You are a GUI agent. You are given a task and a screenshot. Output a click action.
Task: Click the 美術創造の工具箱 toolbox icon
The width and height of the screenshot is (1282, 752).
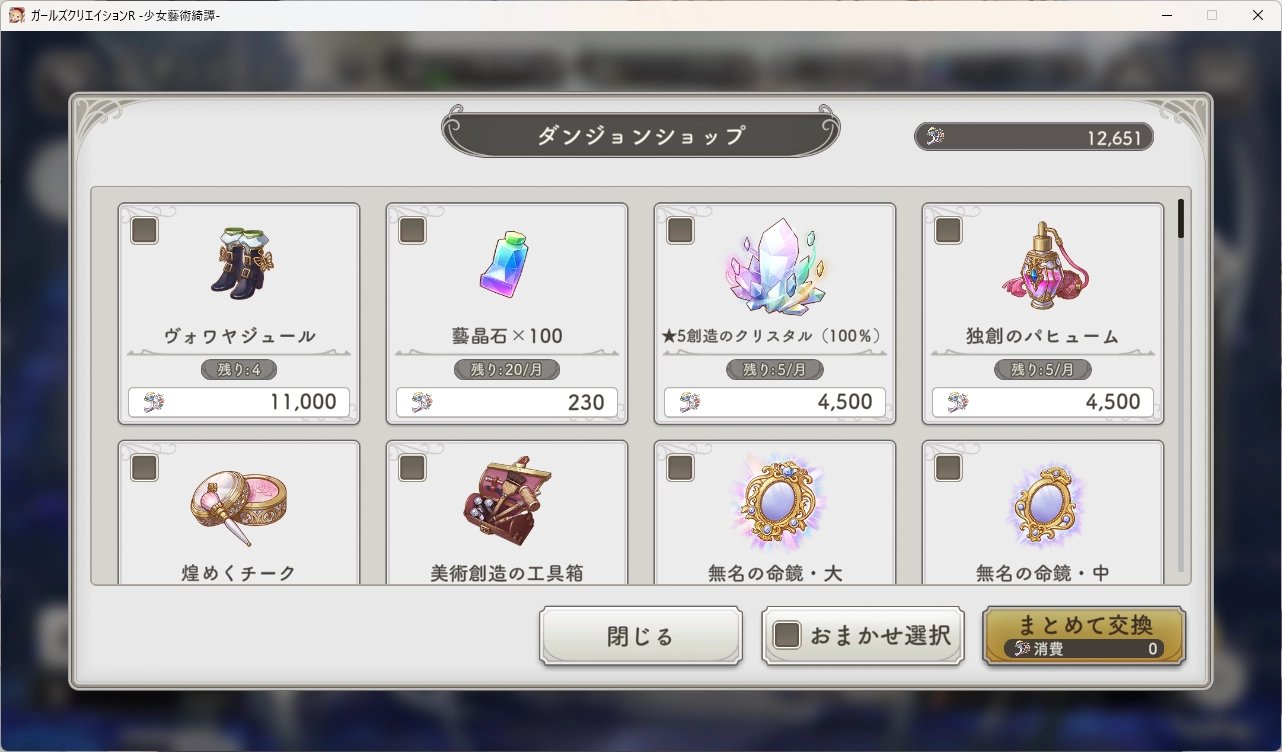pyautogui.click(x=507, y=502)
